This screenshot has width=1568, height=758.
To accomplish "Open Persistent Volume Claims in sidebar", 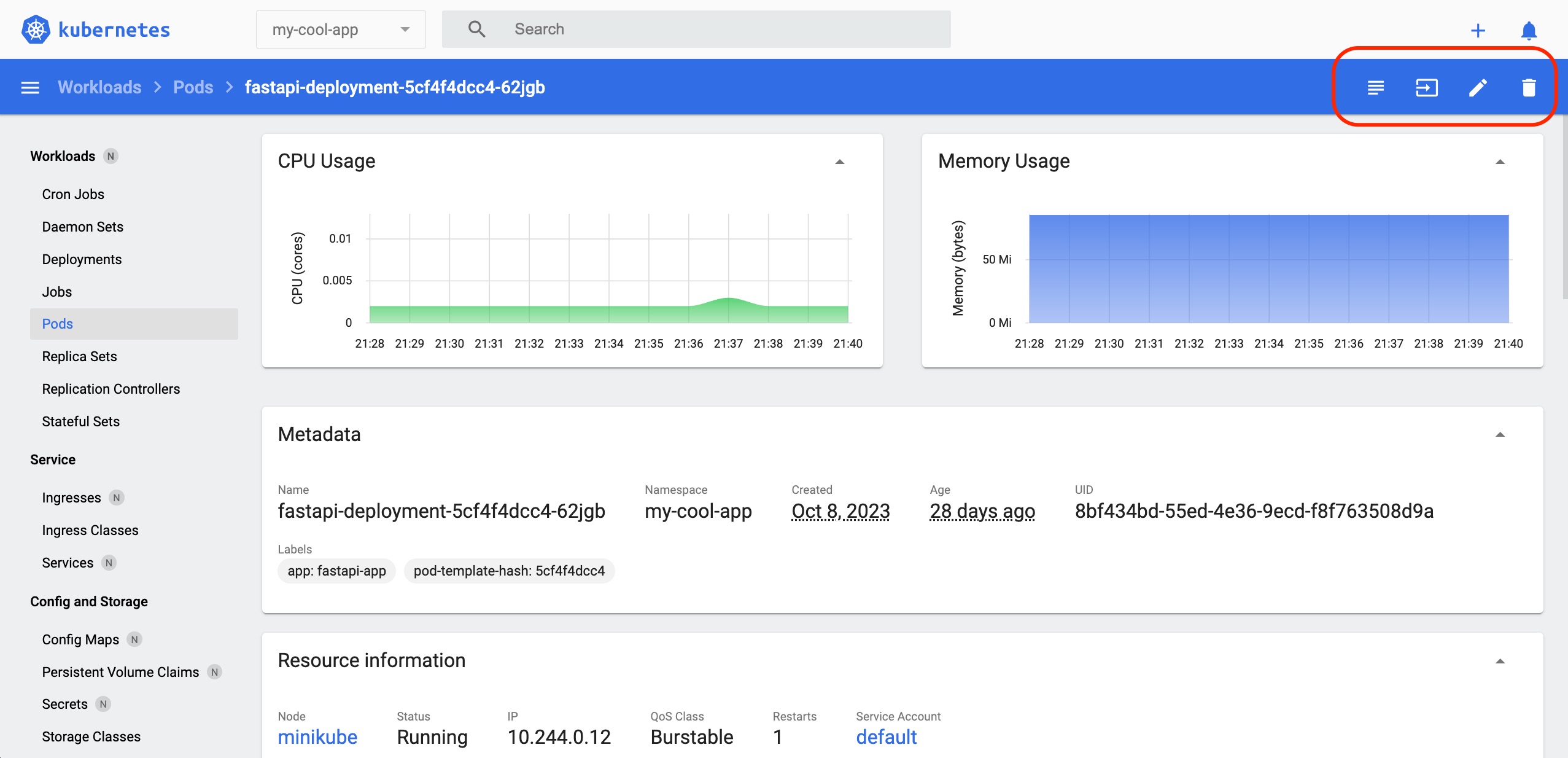I will pos(120,672).
